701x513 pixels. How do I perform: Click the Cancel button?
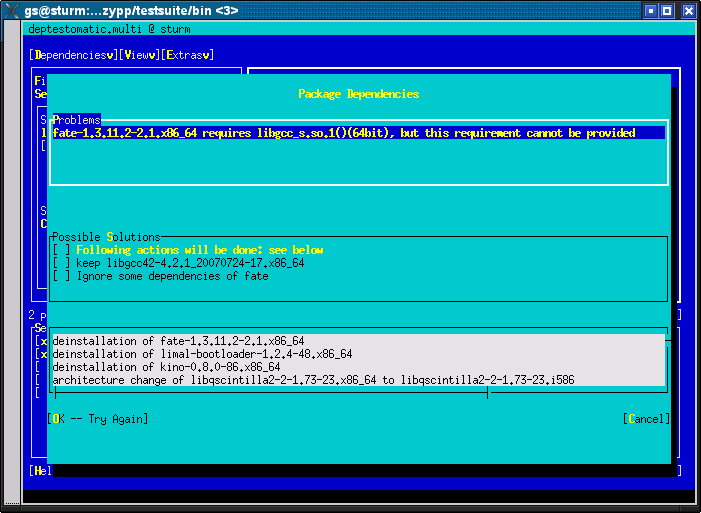click(x=646, y=419)
